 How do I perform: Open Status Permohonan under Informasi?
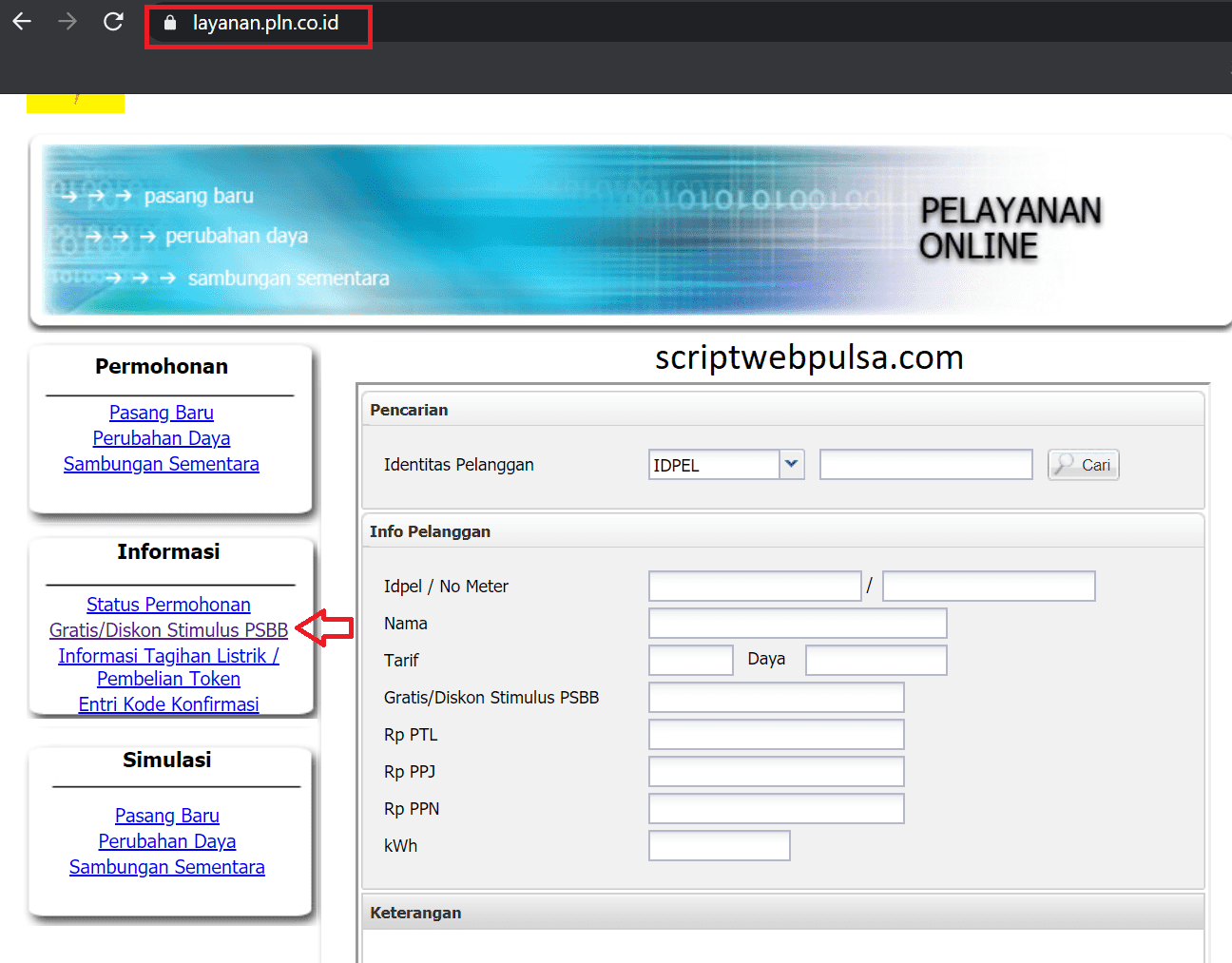pyautogui.click(x=168, y=605)
